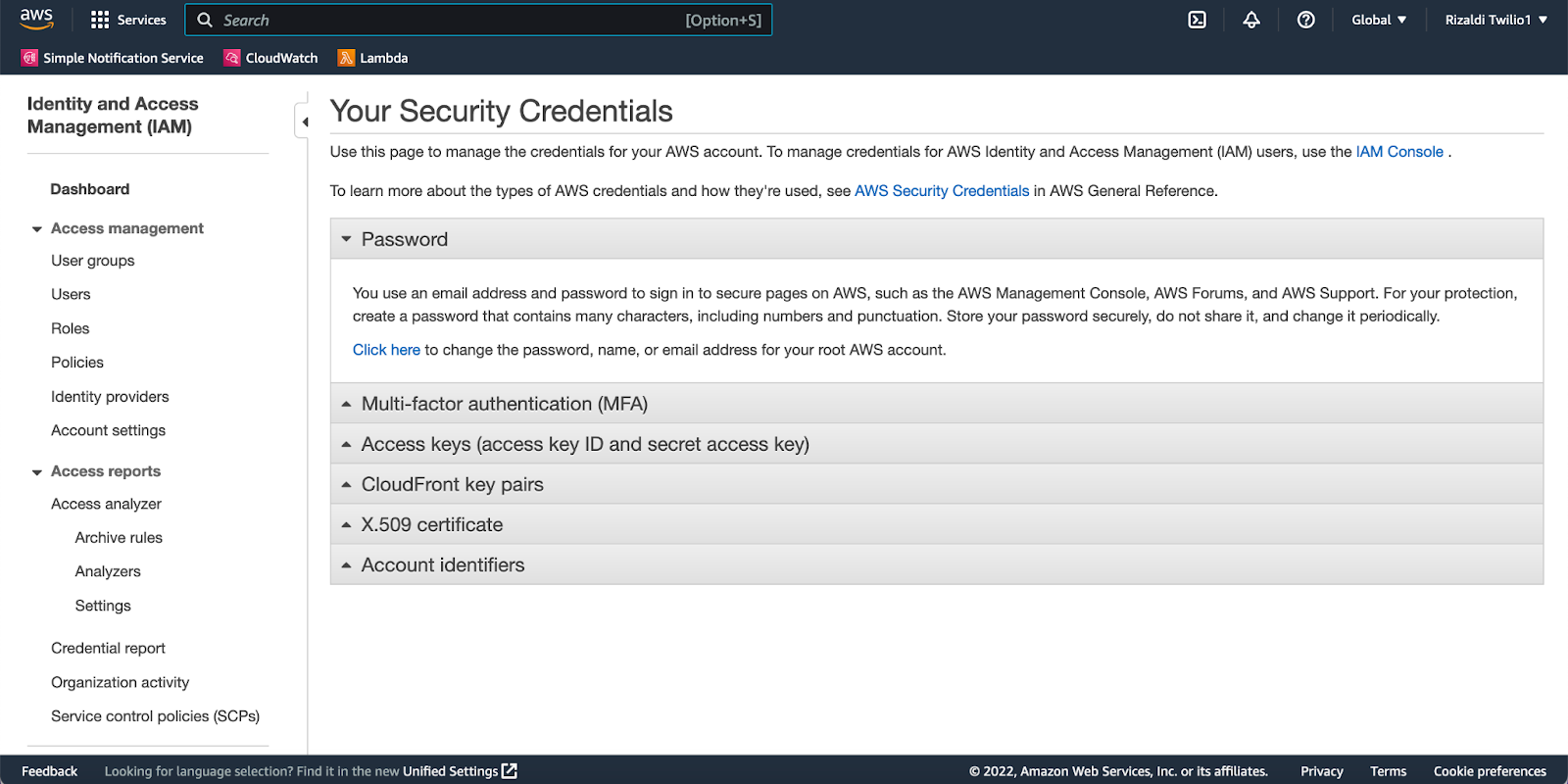Open Archive rules under Access analyzer

point(119,538)
